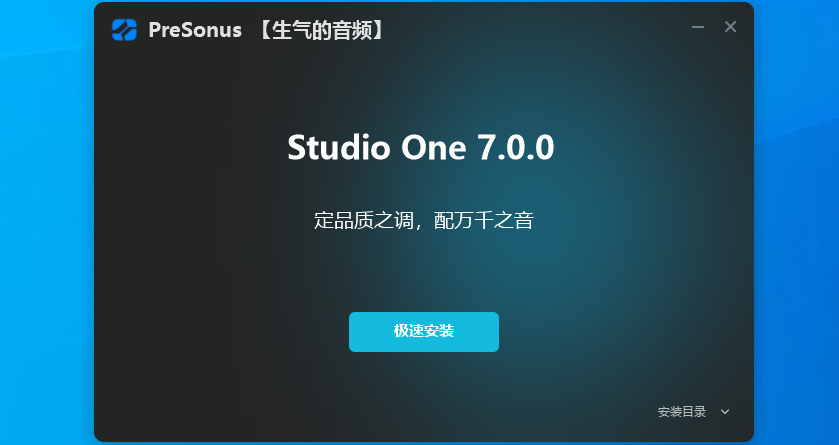Click the text label 安装目录
The height and width of the screenshot is (445, 839).
(x=682, y=411)
